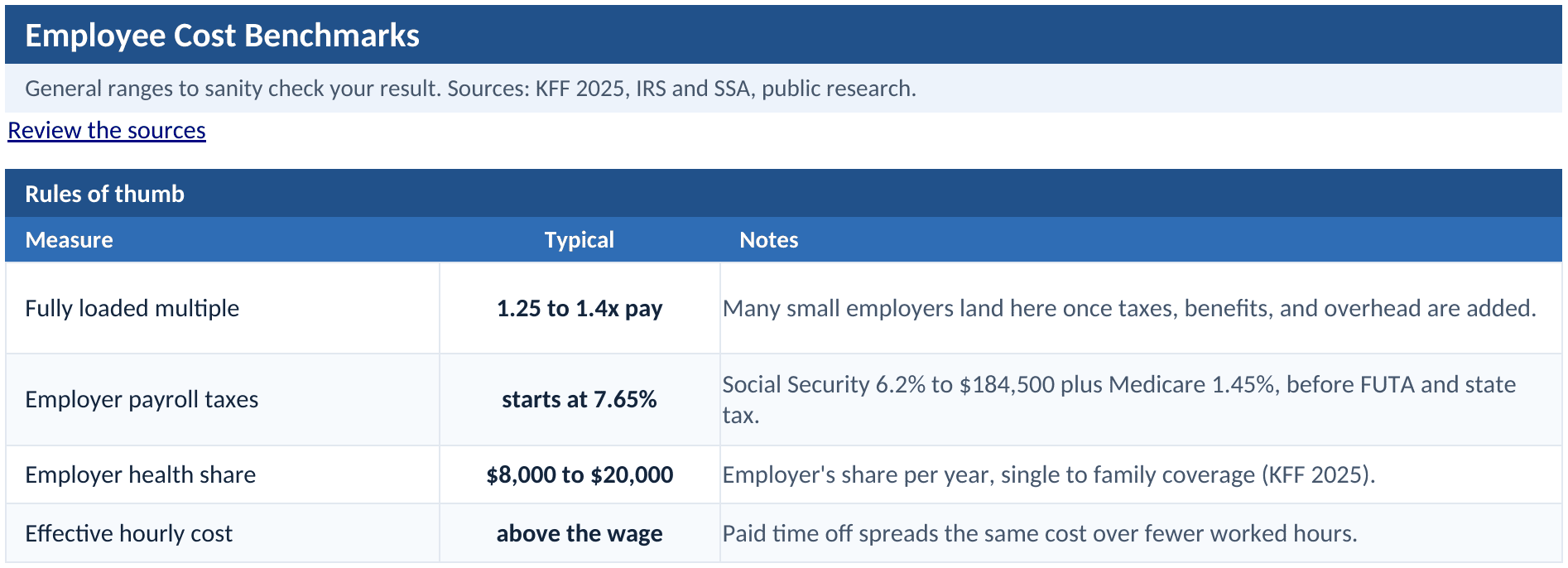The image size is (1568, 568).
Task: Click the Employer's share per year note
Action: coord(1049,474)
